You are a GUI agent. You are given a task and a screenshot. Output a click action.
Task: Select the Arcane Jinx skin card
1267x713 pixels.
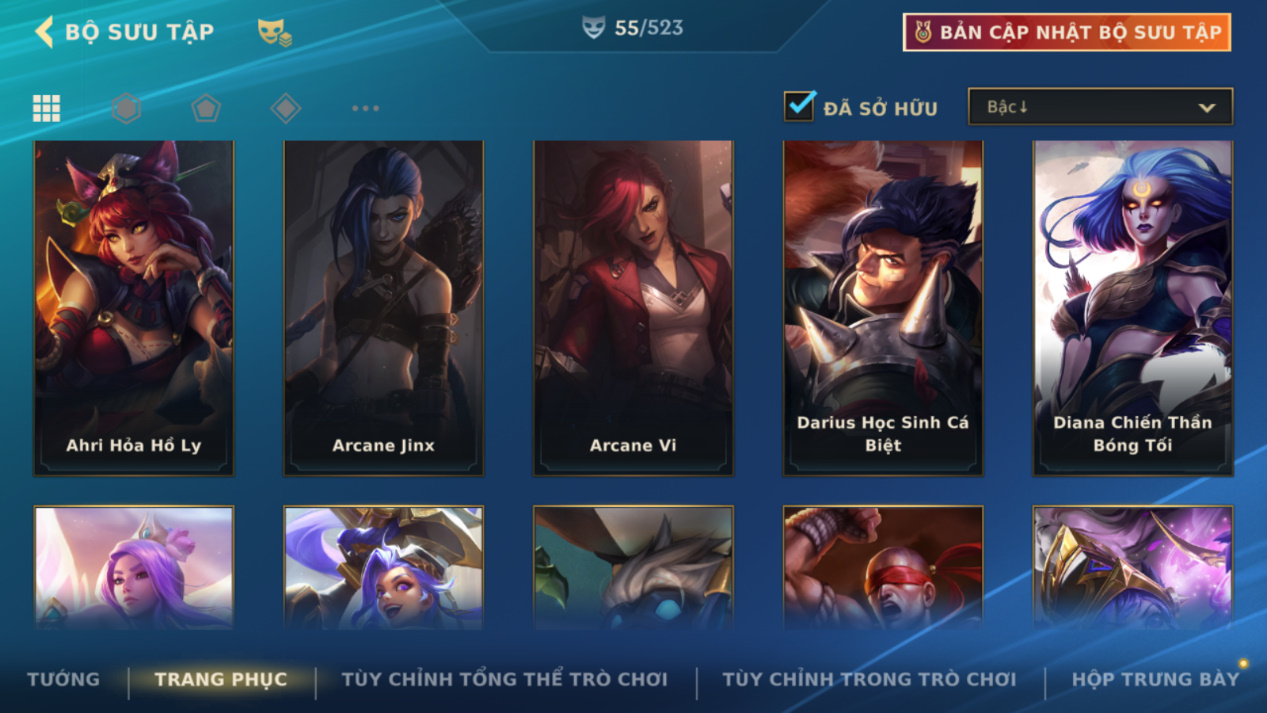coord(384,308)
